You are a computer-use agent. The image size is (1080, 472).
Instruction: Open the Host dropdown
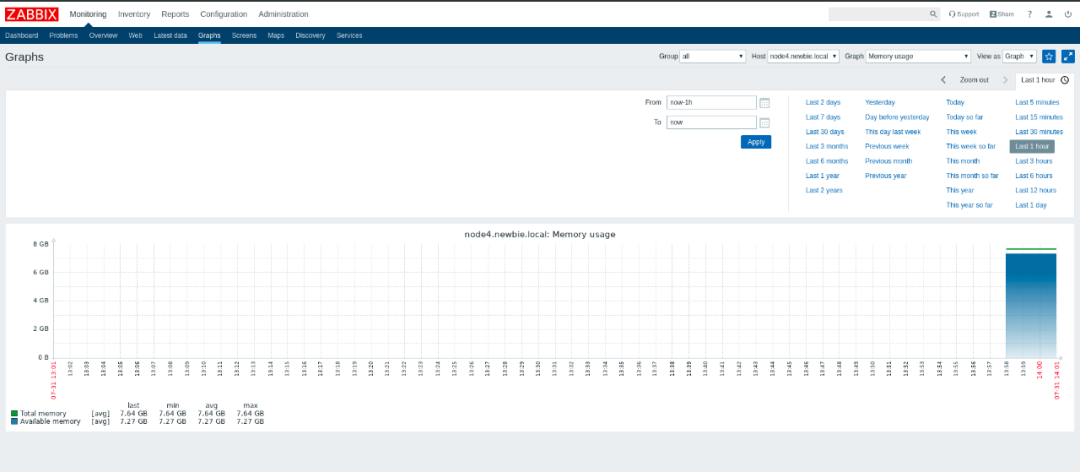click(x=803, y=57)
